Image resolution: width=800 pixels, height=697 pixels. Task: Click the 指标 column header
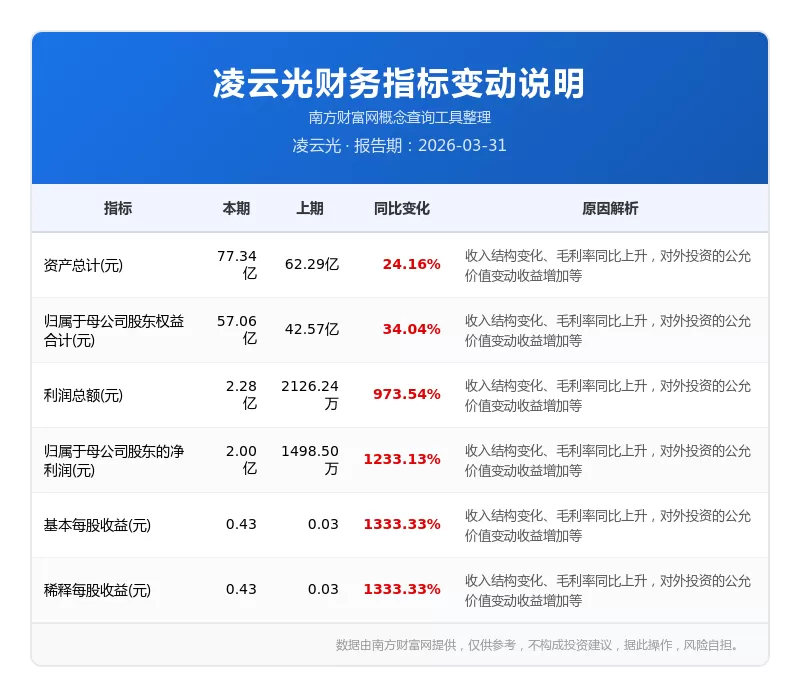118,208
